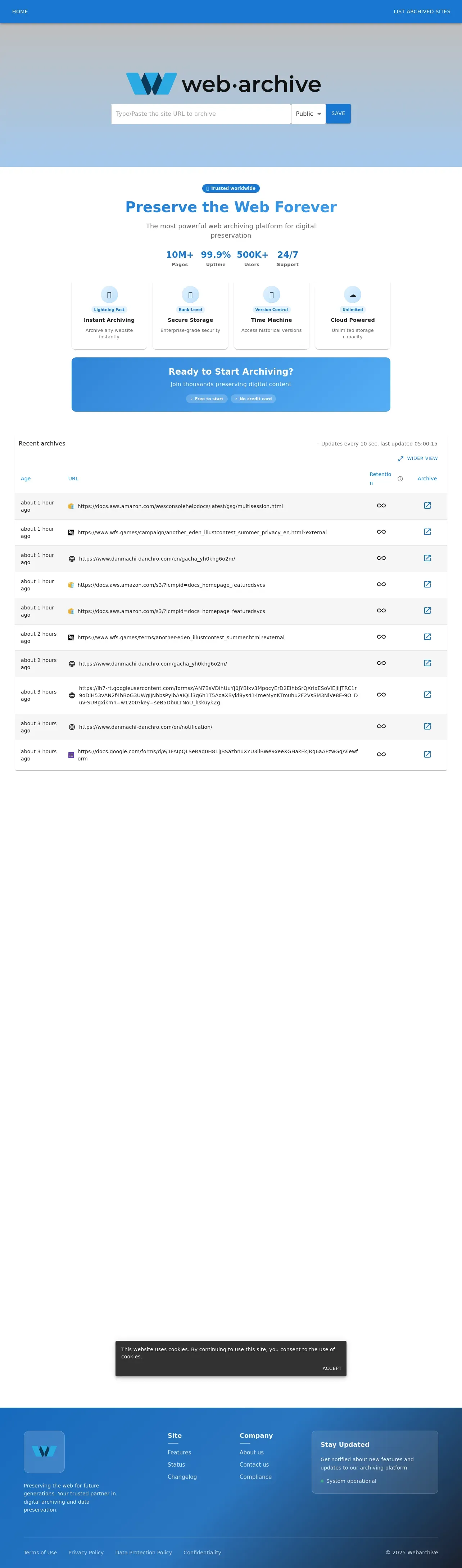Image resolution: width=462 pixels, height=1568 pixels.
Task: Accept the cookies notice
Action: click(x=331, y=1368)
